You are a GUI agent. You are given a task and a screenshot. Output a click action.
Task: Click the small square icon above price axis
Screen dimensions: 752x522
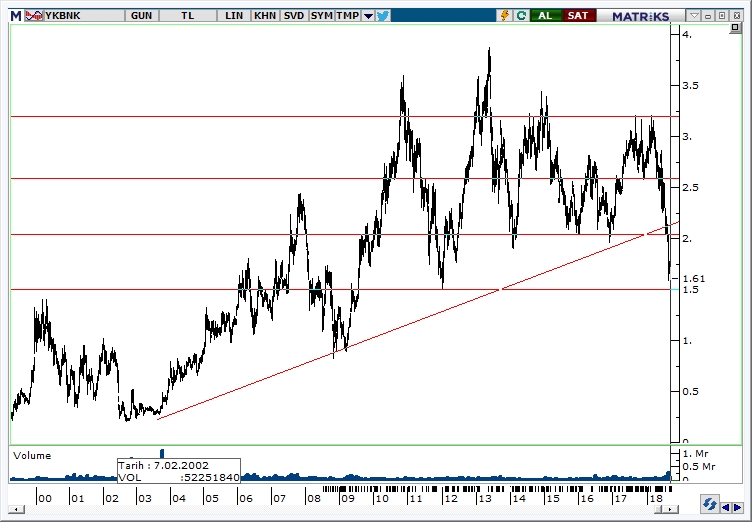click(x=735, y=28)
